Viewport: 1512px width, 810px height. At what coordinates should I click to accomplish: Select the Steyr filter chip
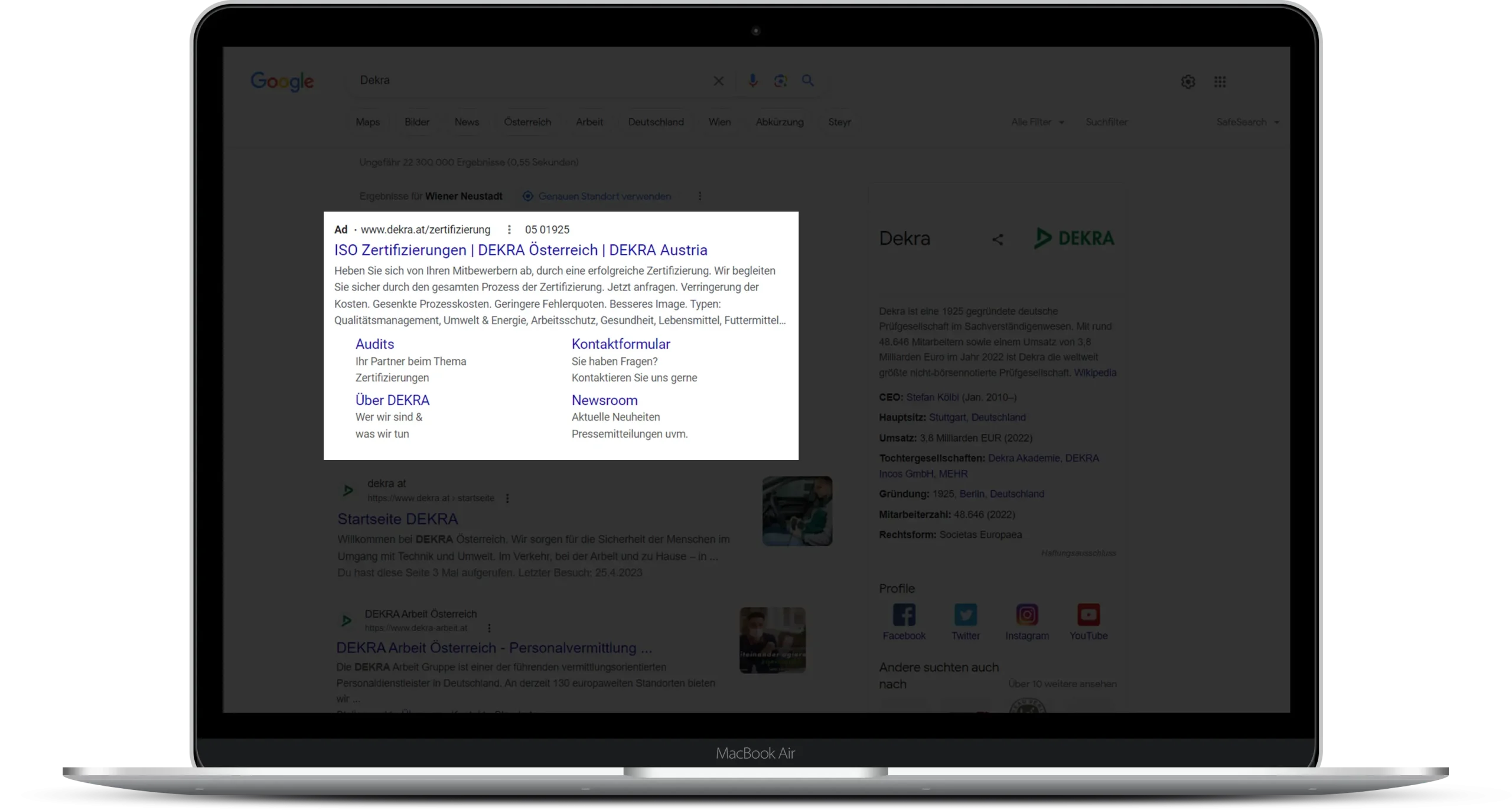click(x=839, y=122)
